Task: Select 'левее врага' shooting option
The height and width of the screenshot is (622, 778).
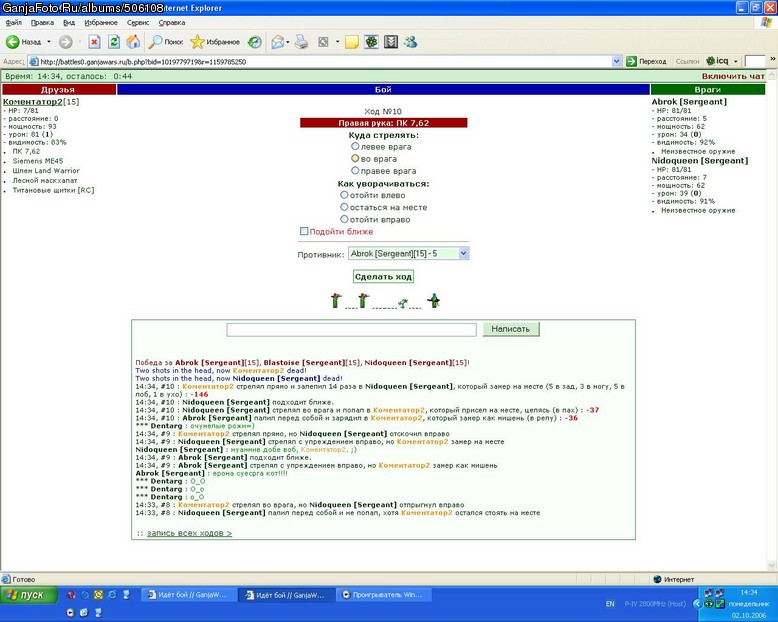Action: coord(355,146)
